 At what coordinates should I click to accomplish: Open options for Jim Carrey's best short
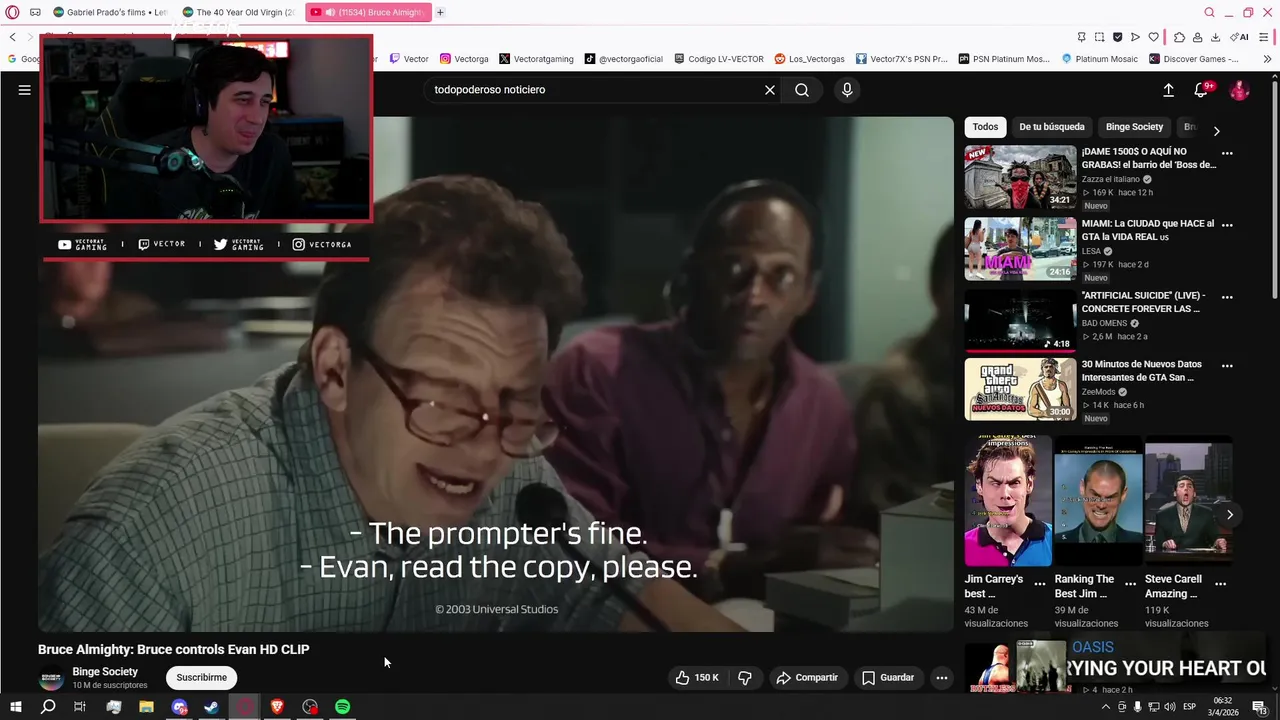point(1040,583)
